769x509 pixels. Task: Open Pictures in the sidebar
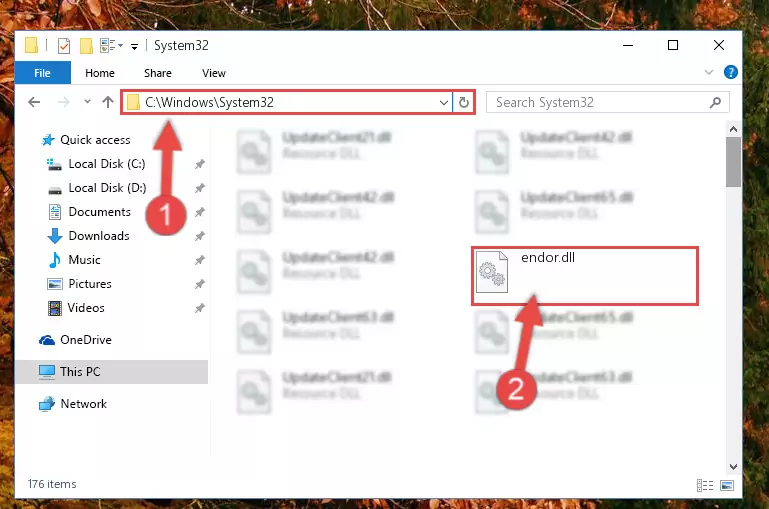[79, 284]
